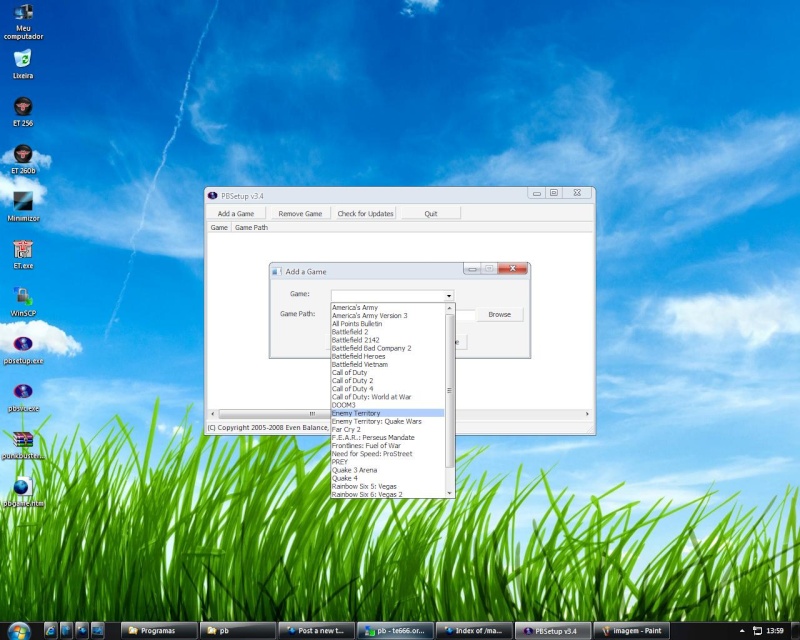Choose Quake 3 Arena from the list
800x640 pixels.
tap(388, 470)
